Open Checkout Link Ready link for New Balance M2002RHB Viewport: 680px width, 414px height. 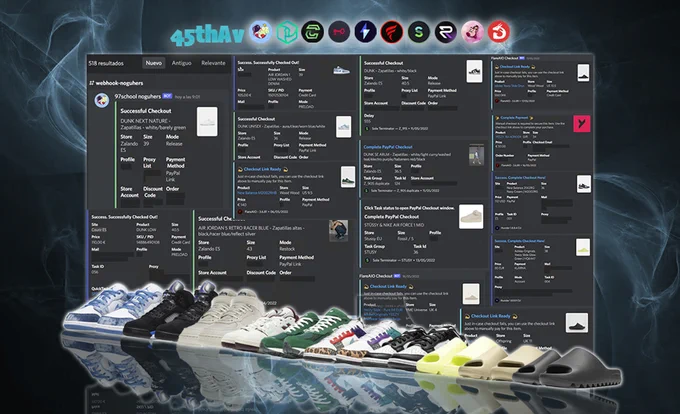click(x=262, y=169)
